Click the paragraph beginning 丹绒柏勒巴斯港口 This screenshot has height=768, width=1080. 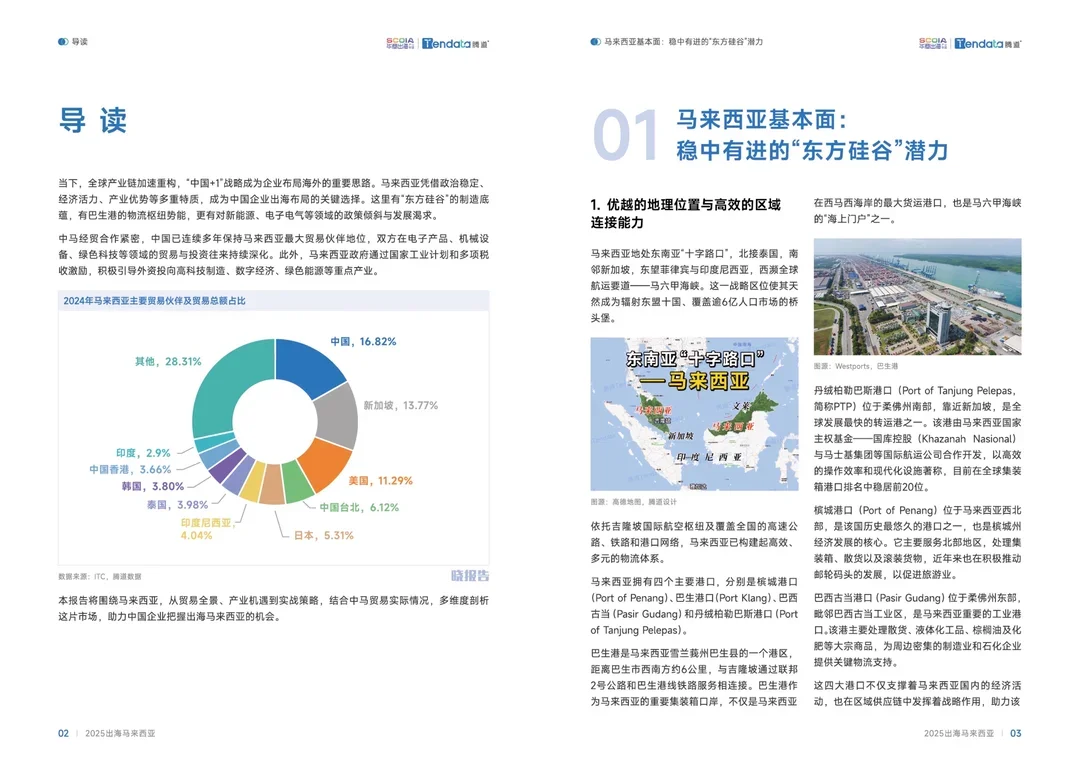(x=917, y=439)
